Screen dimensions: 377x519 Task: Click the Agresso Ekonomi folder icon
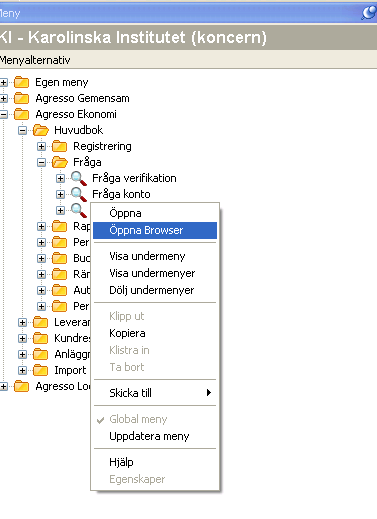click(22, 114)
